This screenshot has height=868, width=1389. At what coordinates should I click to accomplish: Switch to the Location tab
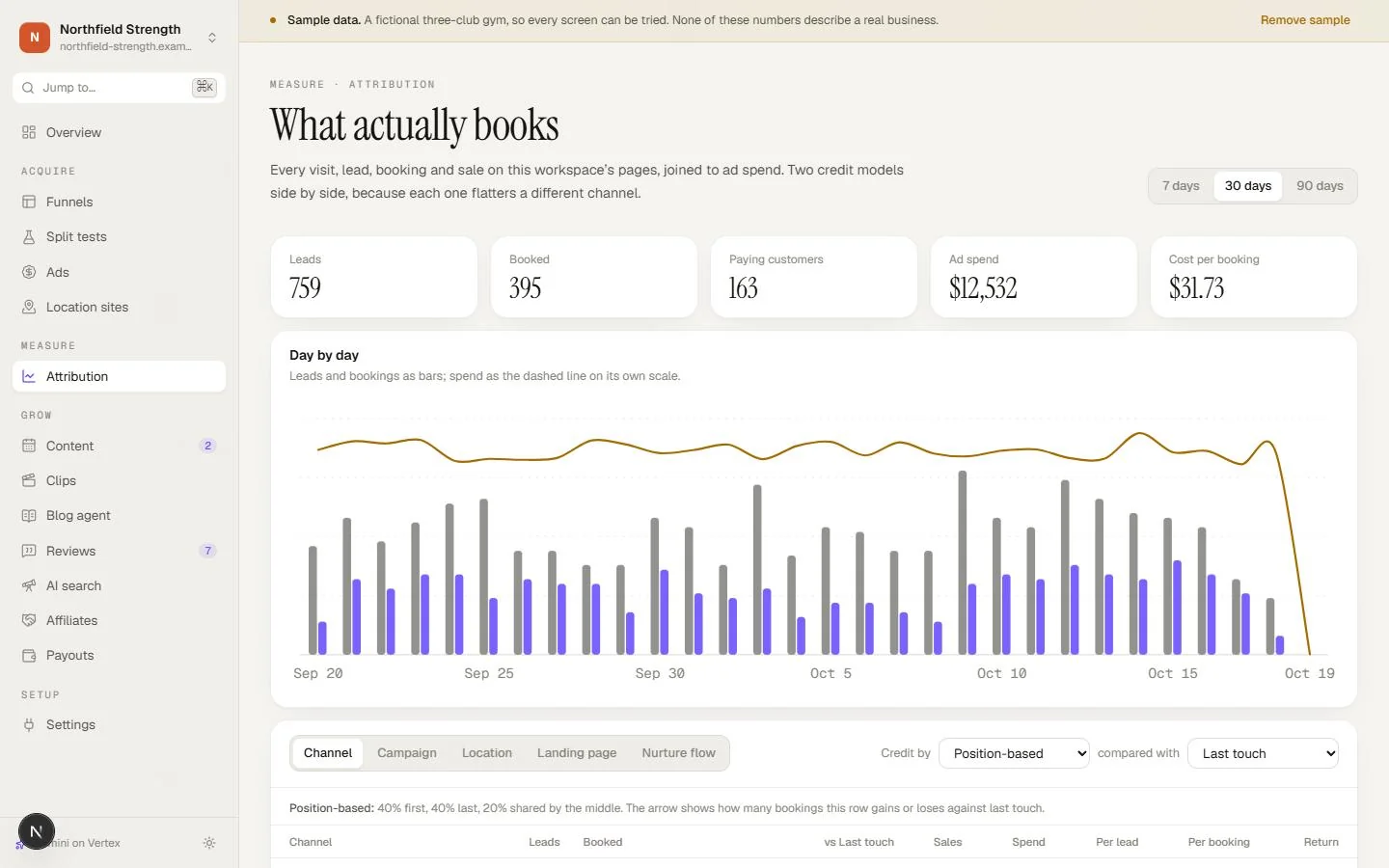click(487, 753)
